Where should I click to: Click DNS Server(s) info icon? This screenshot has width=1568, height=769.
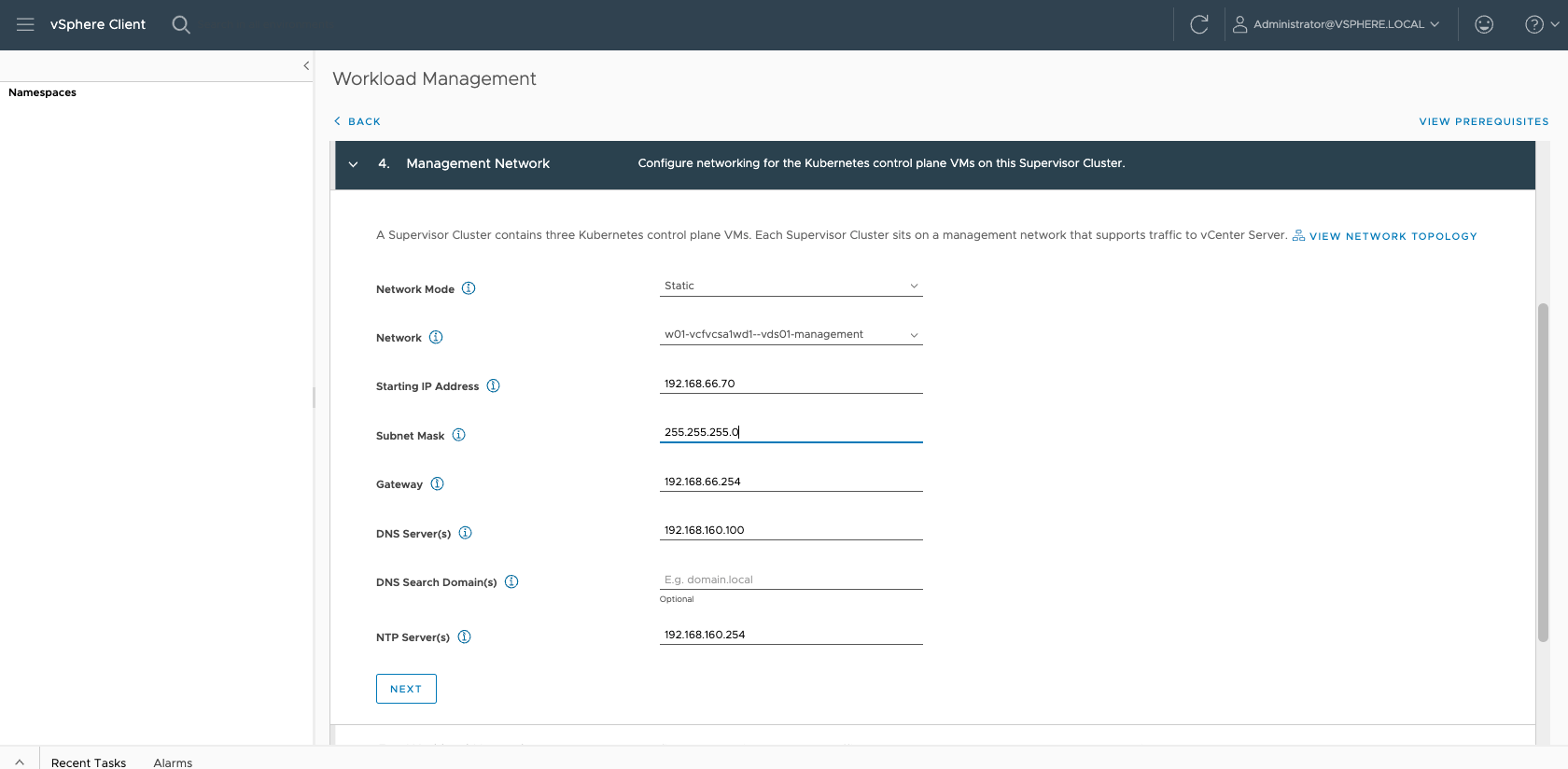(466, 533)
